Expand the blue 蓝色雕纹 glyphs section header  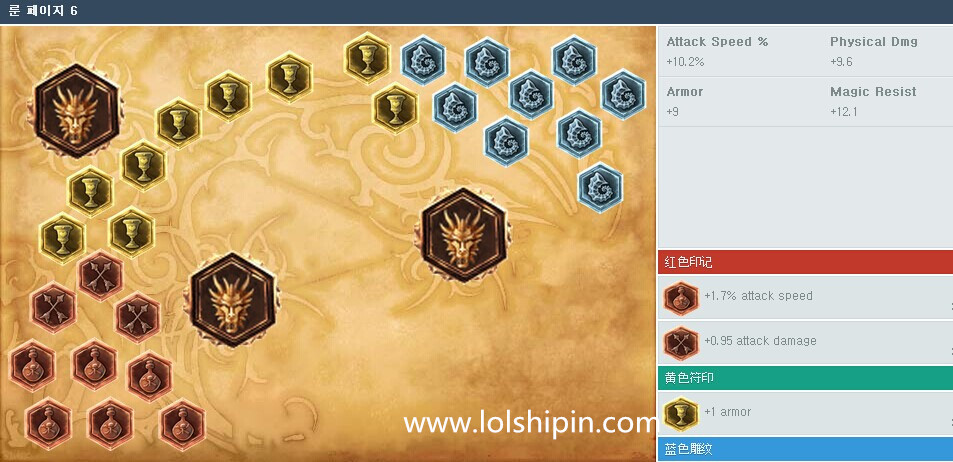pos(805,449)
